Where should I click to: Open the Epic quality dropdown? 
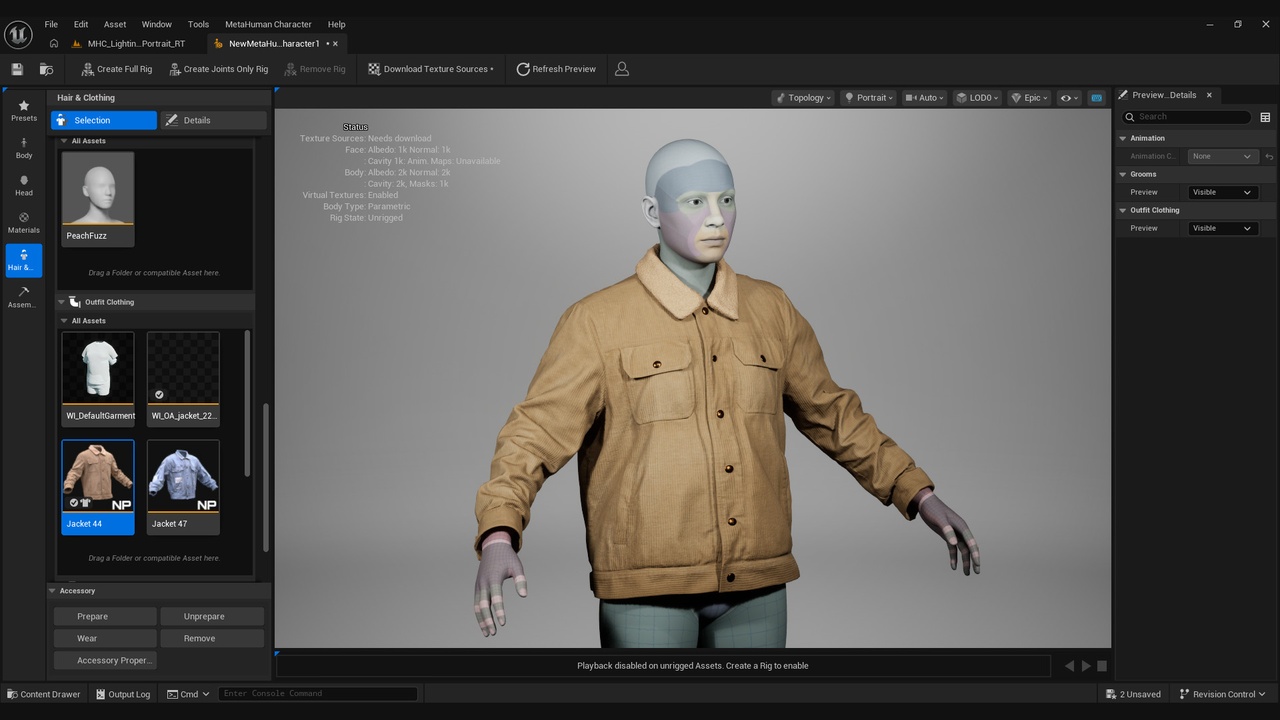point(1029,98)
